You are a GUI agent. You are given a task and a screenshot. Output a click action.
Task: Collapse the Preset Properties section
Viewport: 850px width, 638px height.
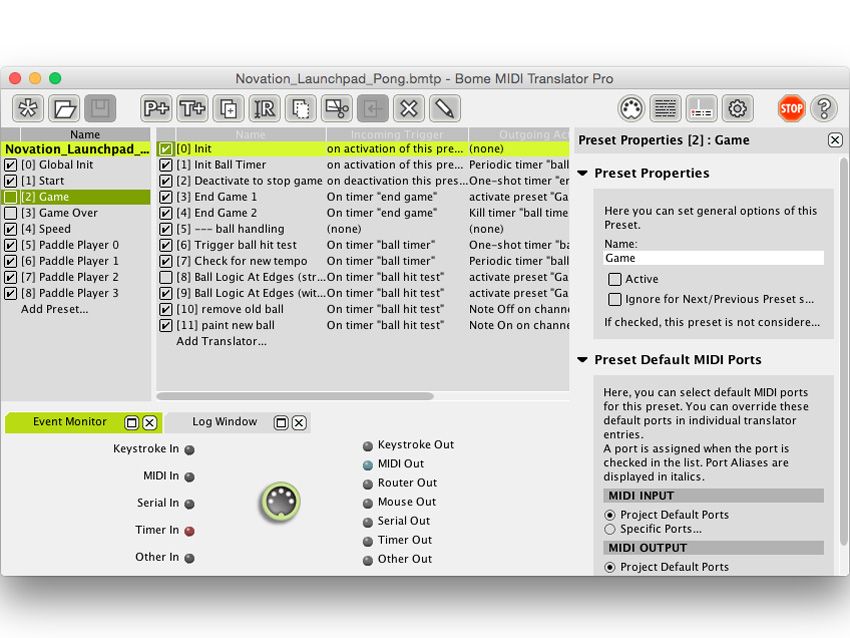point(584,173)
